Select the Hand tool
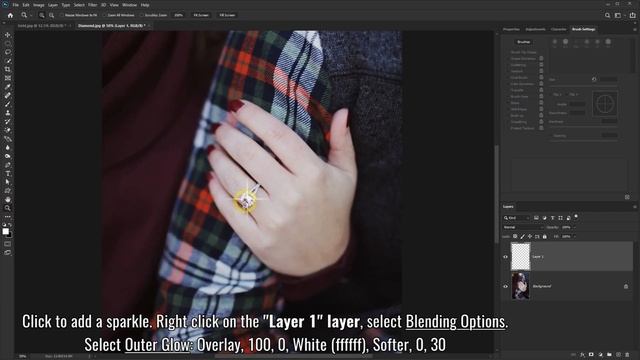Viewport: 640px width, 360px height. pos(8,200)
